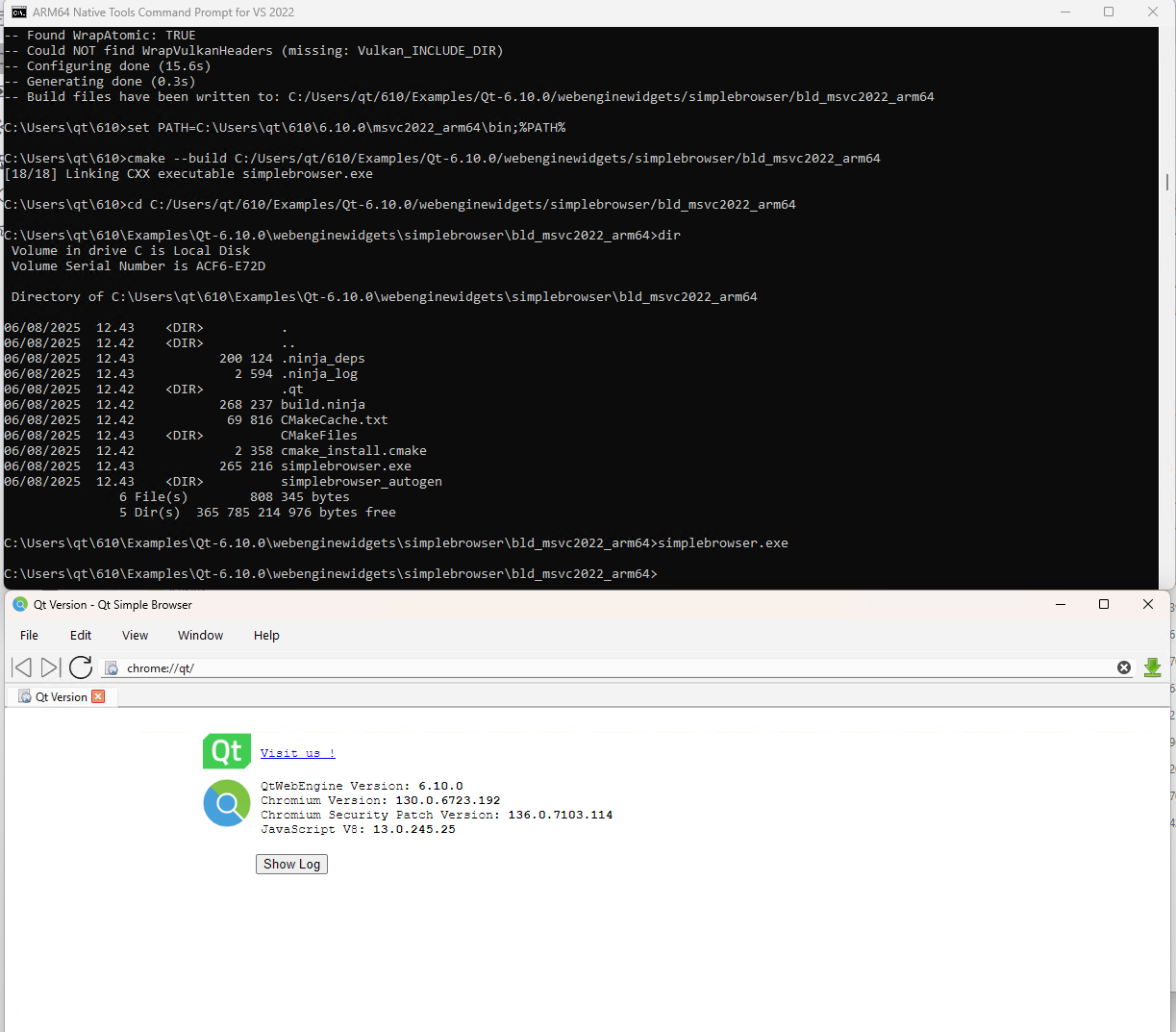The image size is (1176, 1032).
Task: Go back with the browser Back arrow
Action: pyautogui.click(x=21, y=667)
